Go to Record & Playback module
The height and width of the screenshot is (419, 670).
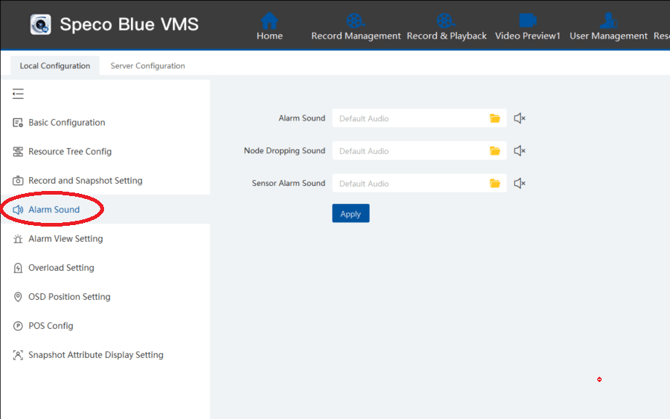[x=446, y=25]
